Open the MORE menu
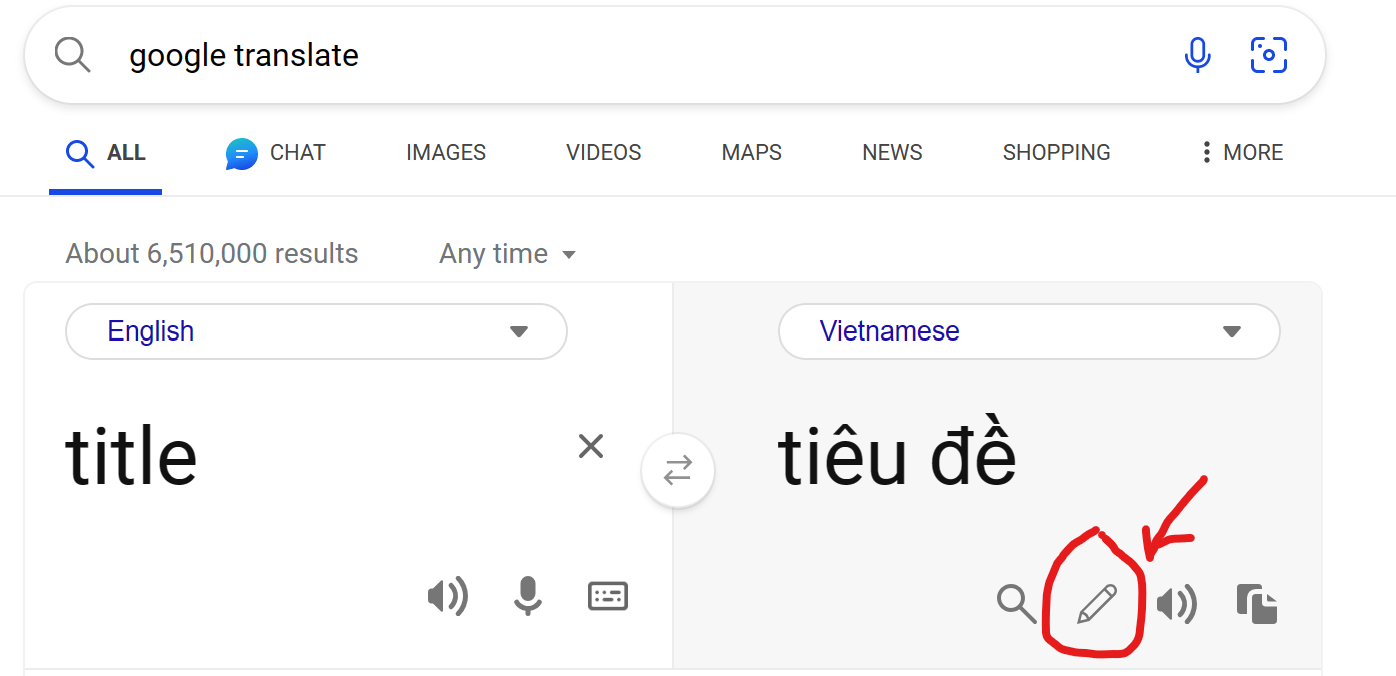This screenshot has width=1396, height=676. 1241,153
